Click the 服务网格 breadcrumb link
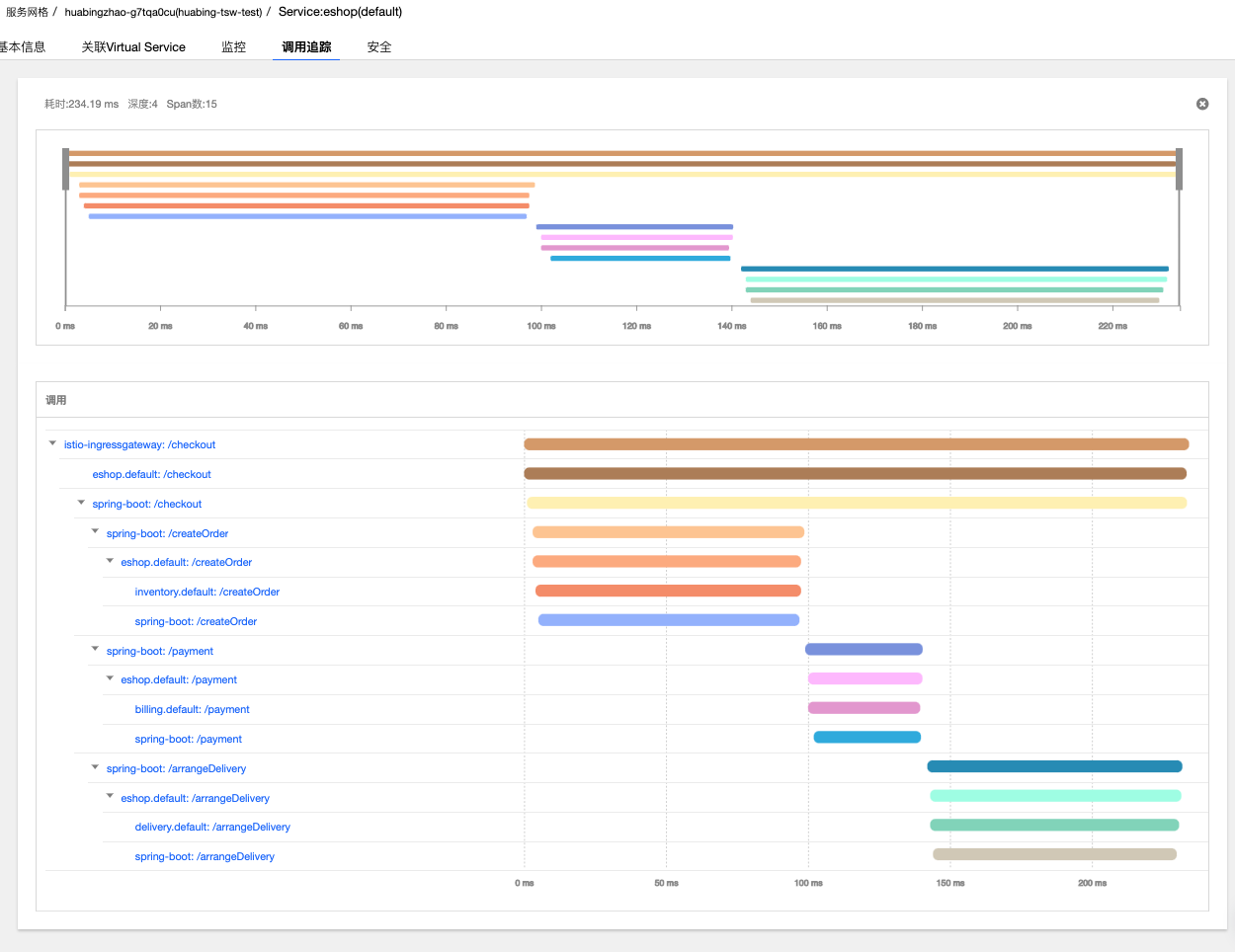1235x952 pixels. [x=27, y=12]
